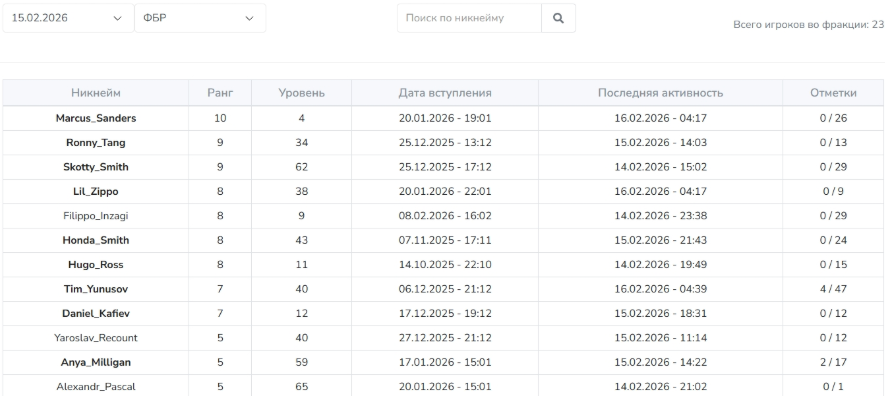The height and width of the screenshot is (411, 888).
Task: Sort by the Отметки column header
Action: pyautogui.click(x=833, y=93)
